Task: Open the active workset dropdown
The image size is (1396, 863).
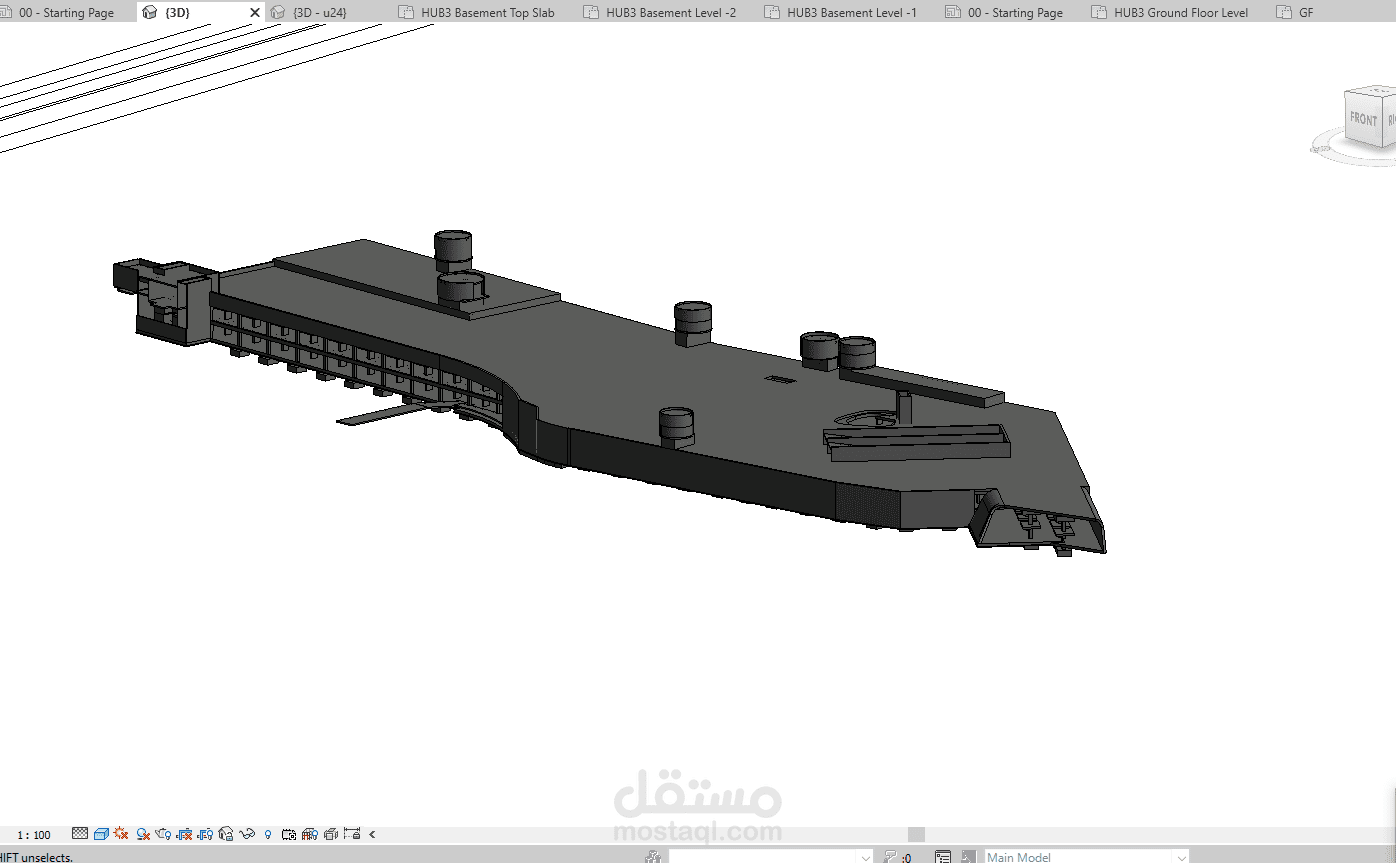Action: (771, 857)
